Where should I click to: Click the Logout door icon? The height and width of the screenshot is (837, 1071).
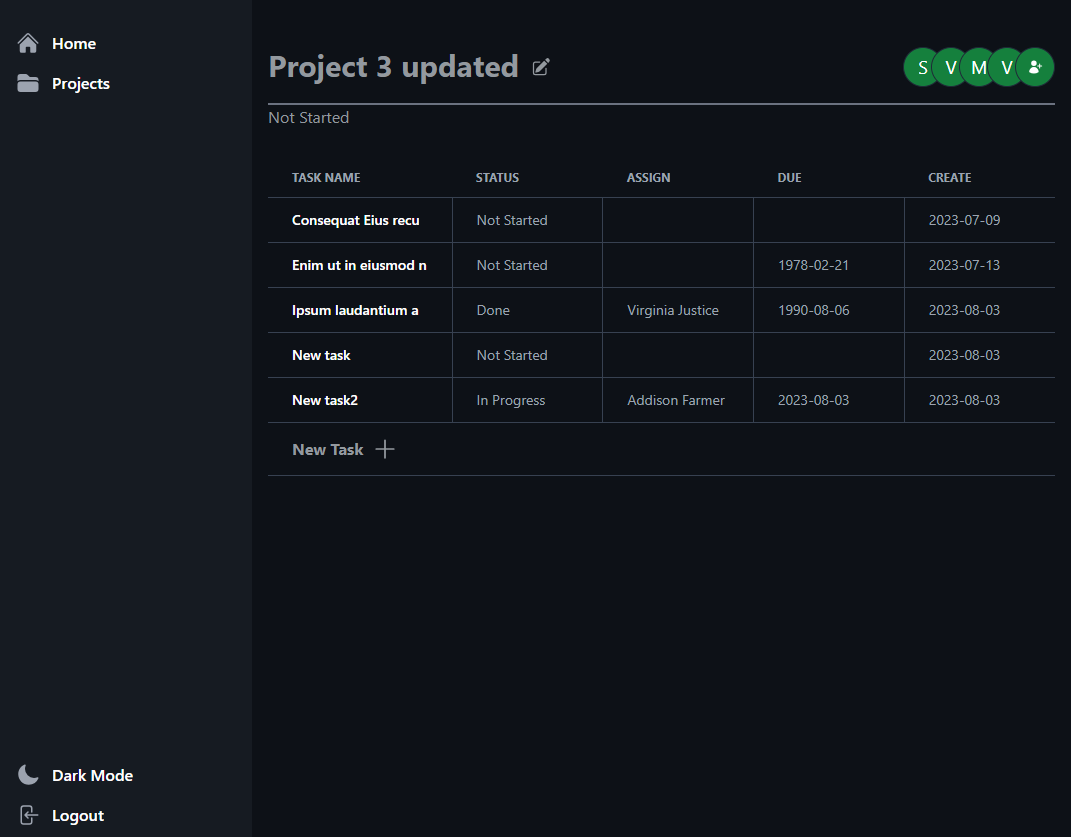[28, 816]
